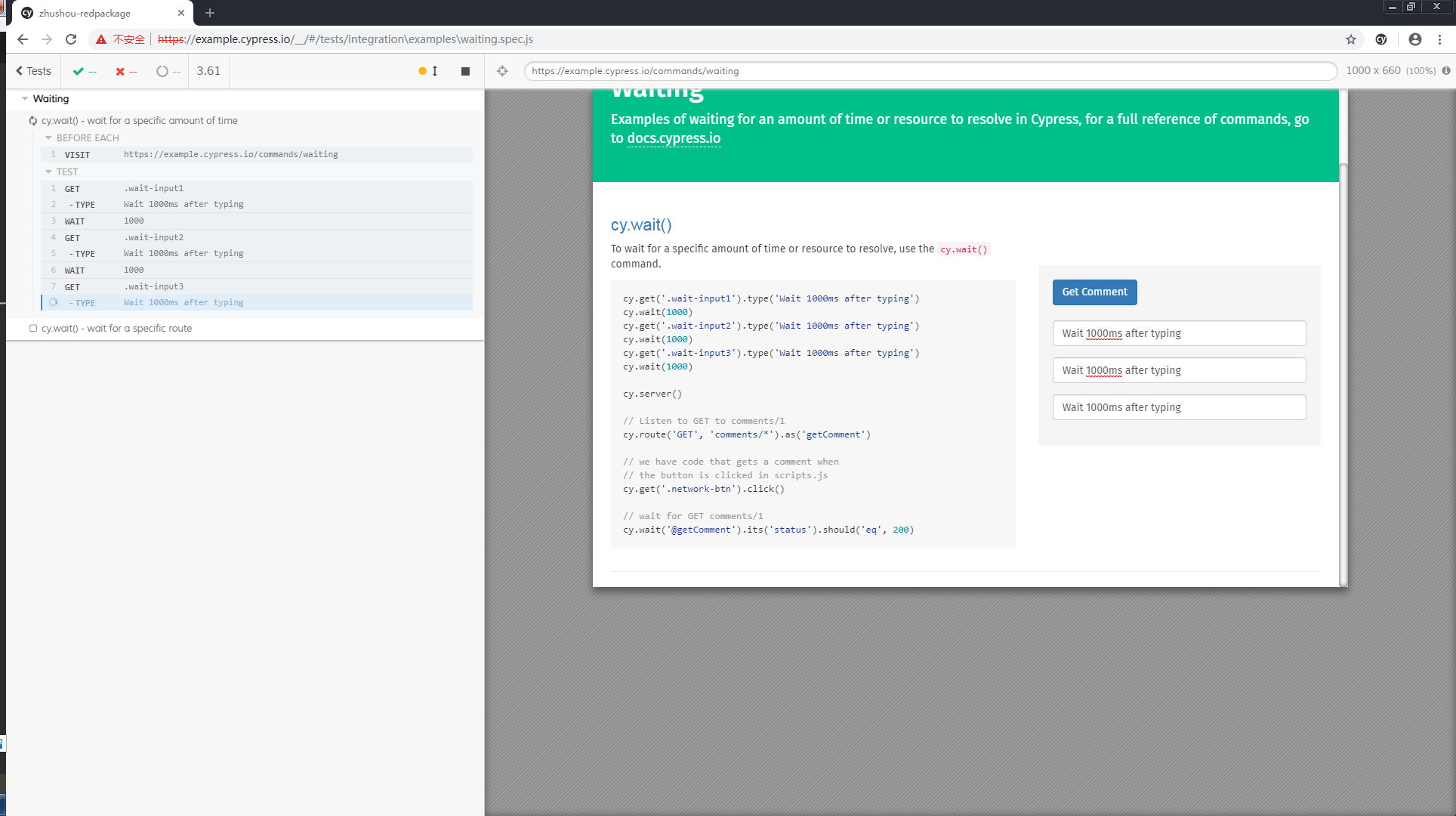
Task: Open the browser profile account icon
Action: (x=1415, y=39)
